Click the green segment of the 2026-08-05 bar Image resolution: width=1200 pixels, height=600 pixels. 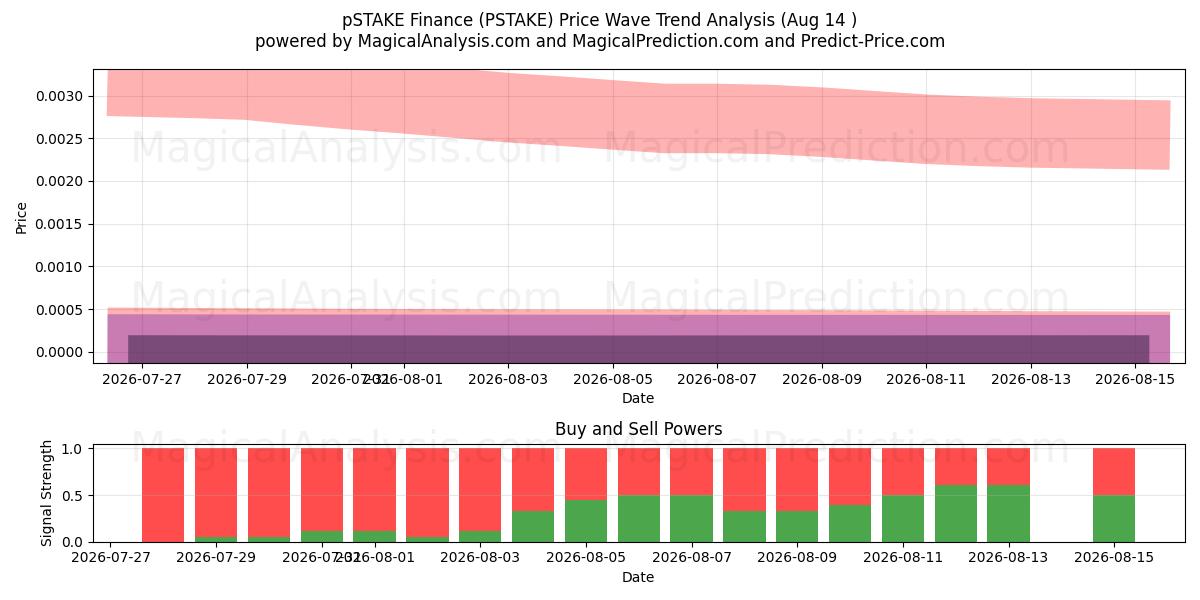click(x=586, y=521)
